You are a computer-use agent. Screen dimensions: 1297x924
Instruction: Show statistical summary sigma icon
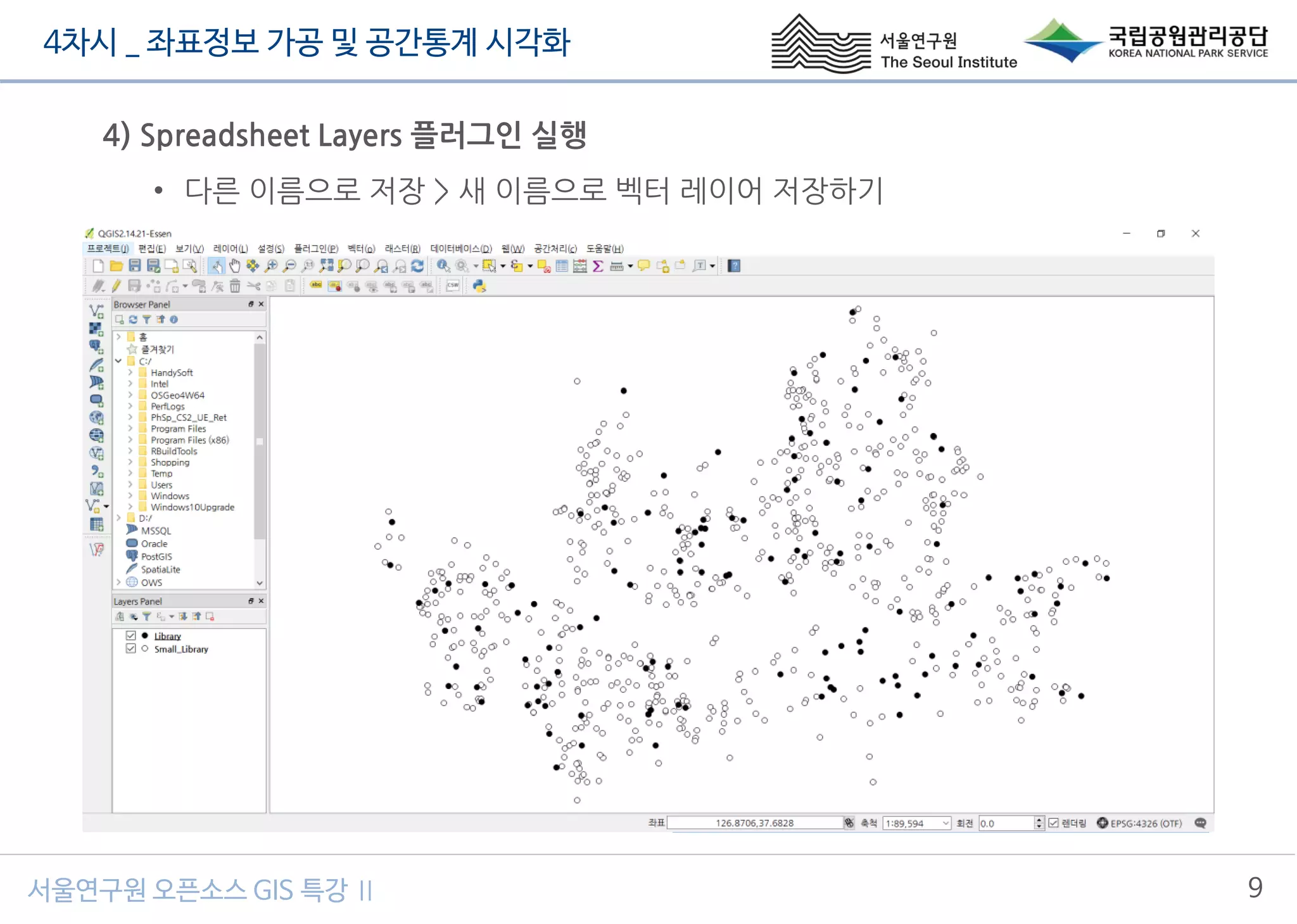598,266
